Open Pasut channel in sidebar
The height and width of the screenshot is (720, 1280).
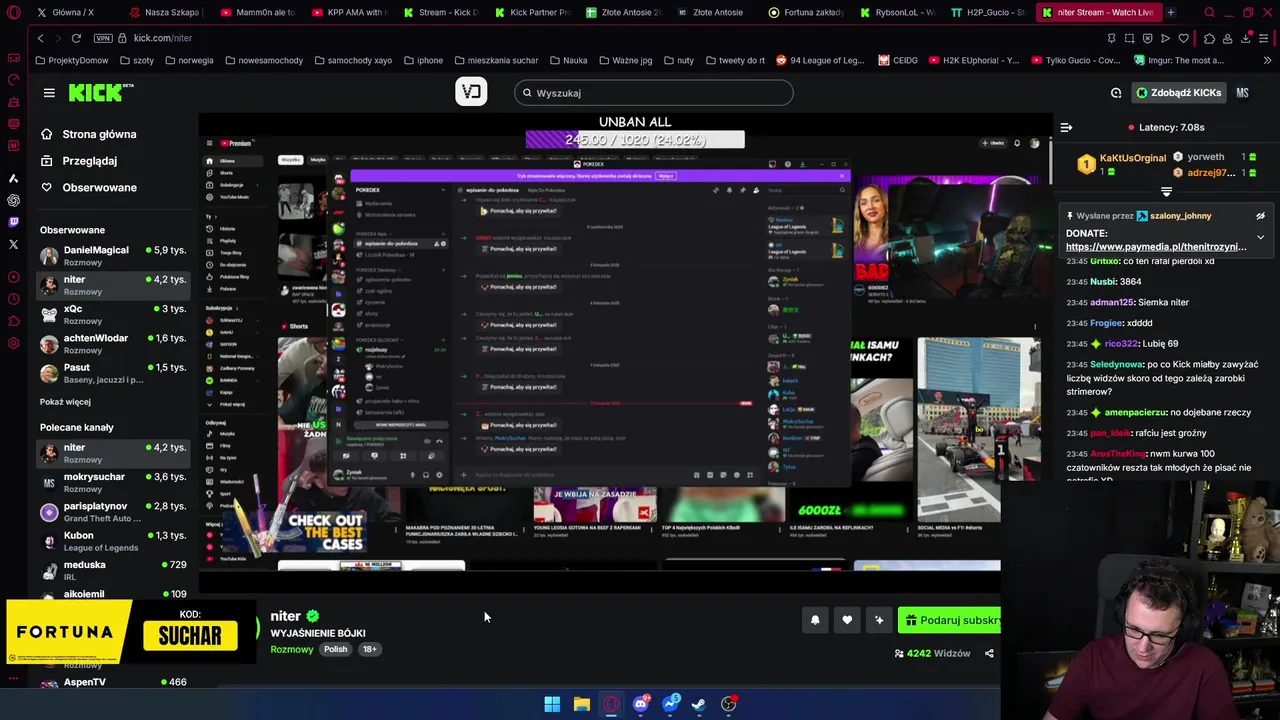(113, 373)
